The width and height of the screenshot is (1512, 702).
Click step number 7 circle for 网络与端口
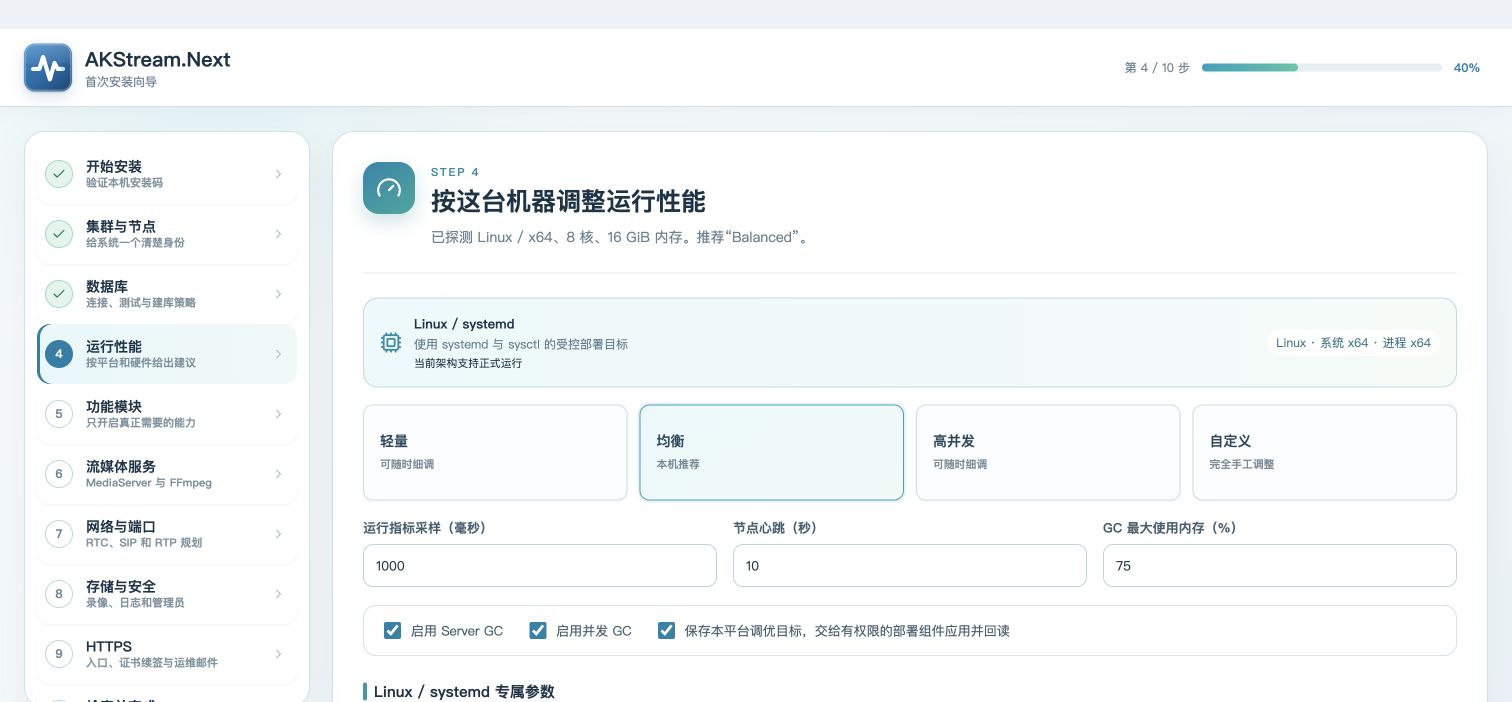tap(59, 534)
